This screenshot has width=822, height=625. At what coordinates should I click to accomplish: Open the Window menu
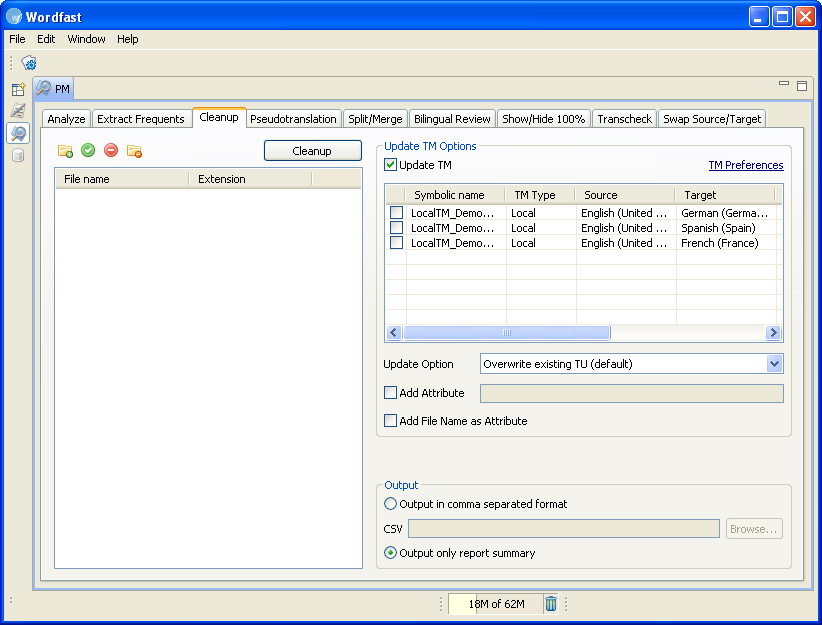pyautogui.click(x=86, y=39)
